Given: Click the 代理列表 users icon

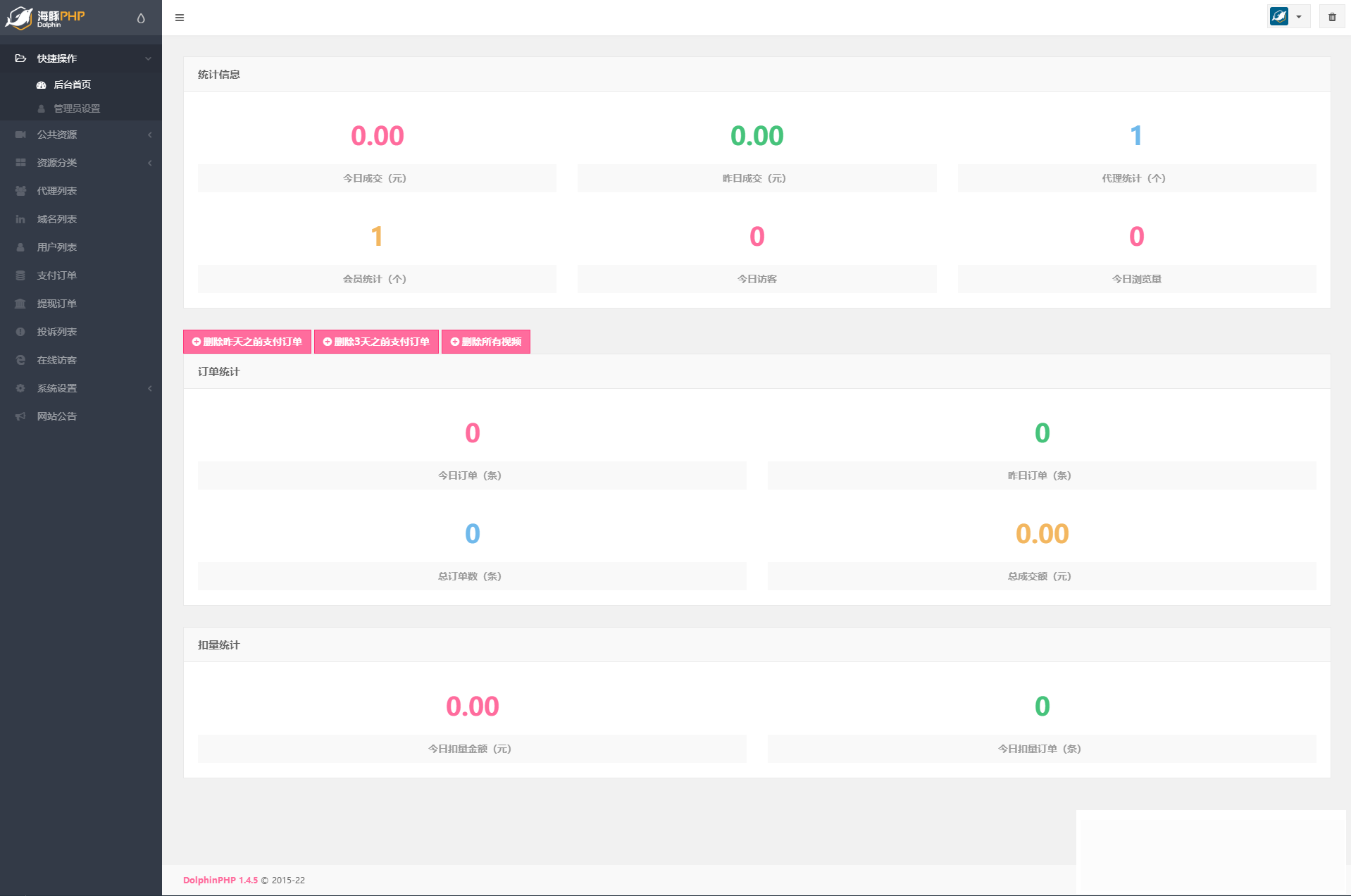Looking at the screenshot, I should (x=20, y=191).
